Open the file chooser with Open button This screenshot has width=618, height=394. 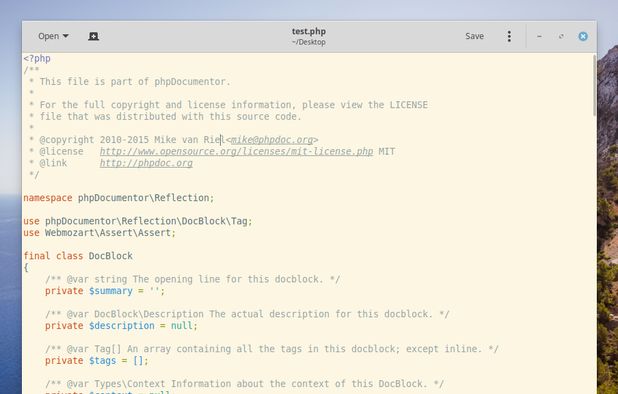click(53, 36)
